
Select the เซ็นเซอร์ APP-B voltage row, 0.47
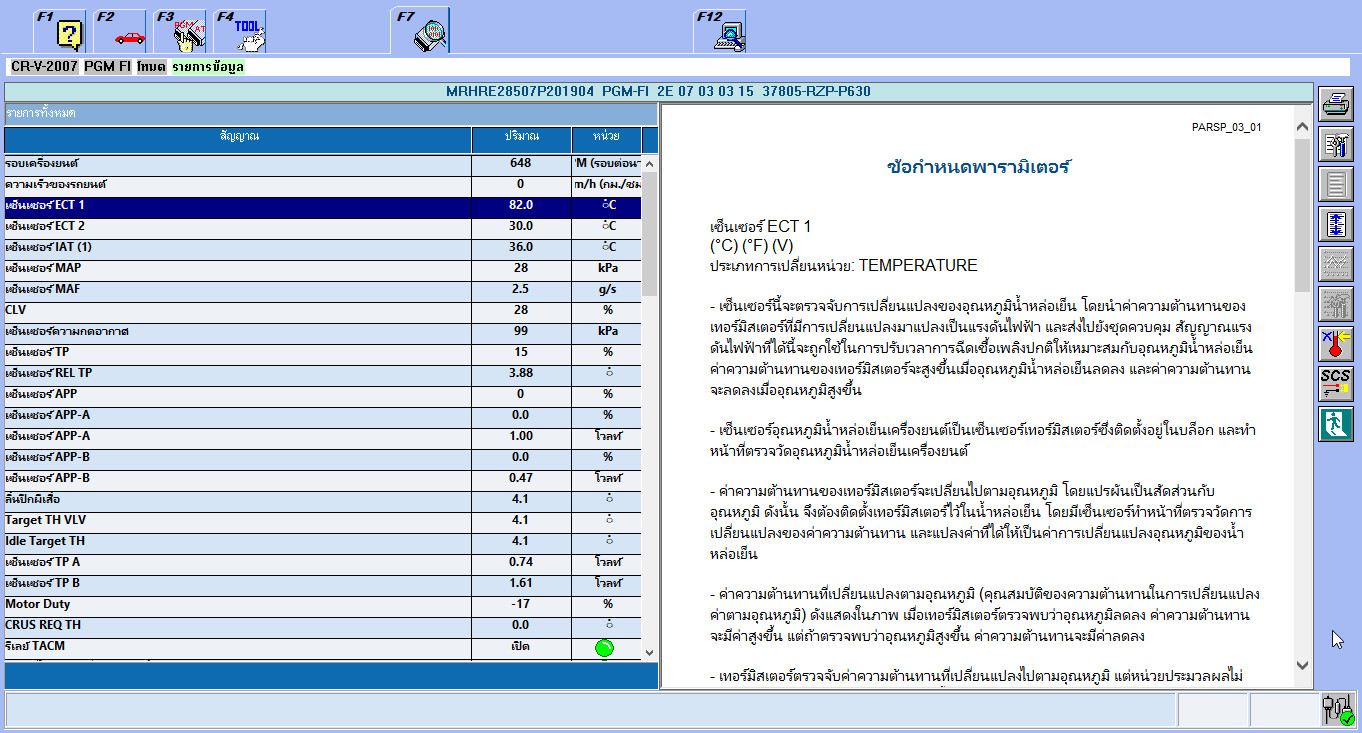click(322, 479)
